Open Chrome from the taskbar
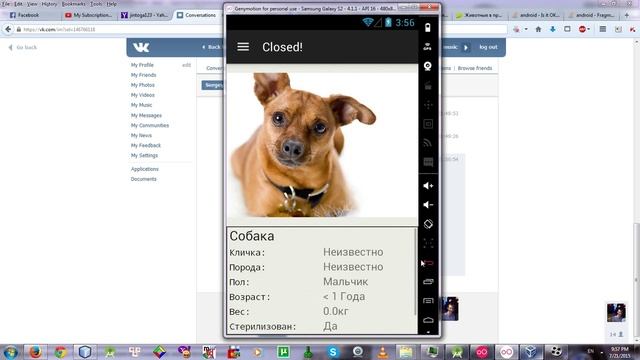 [60, 352]
